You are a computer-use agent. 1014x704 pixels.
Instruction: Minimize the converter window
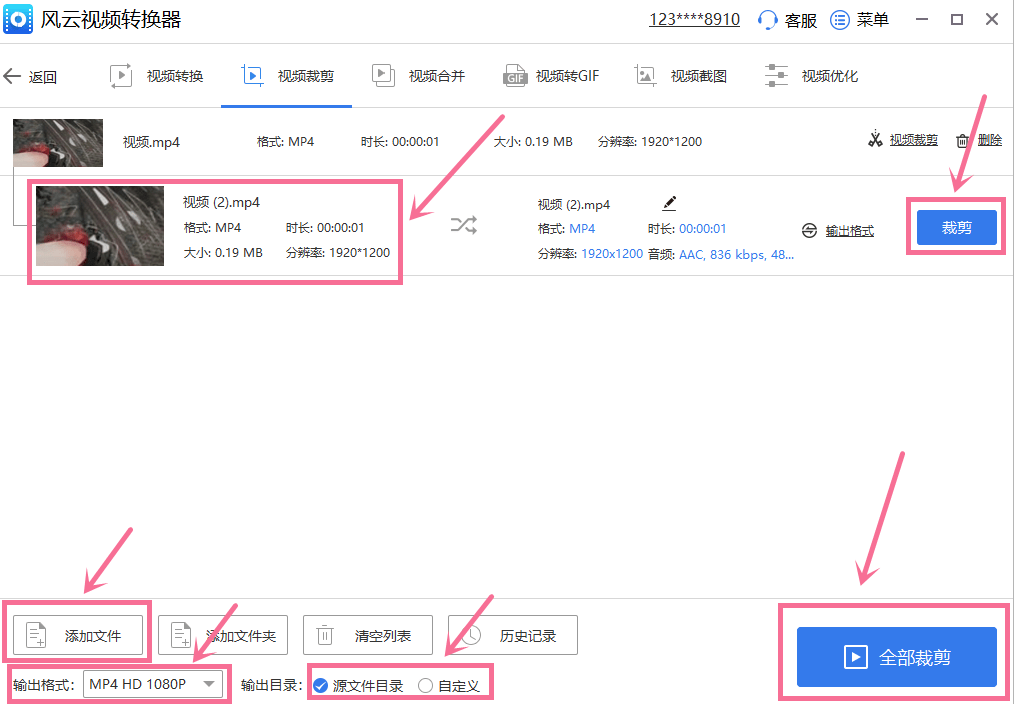pyautogui.click(x=922, y=19)
